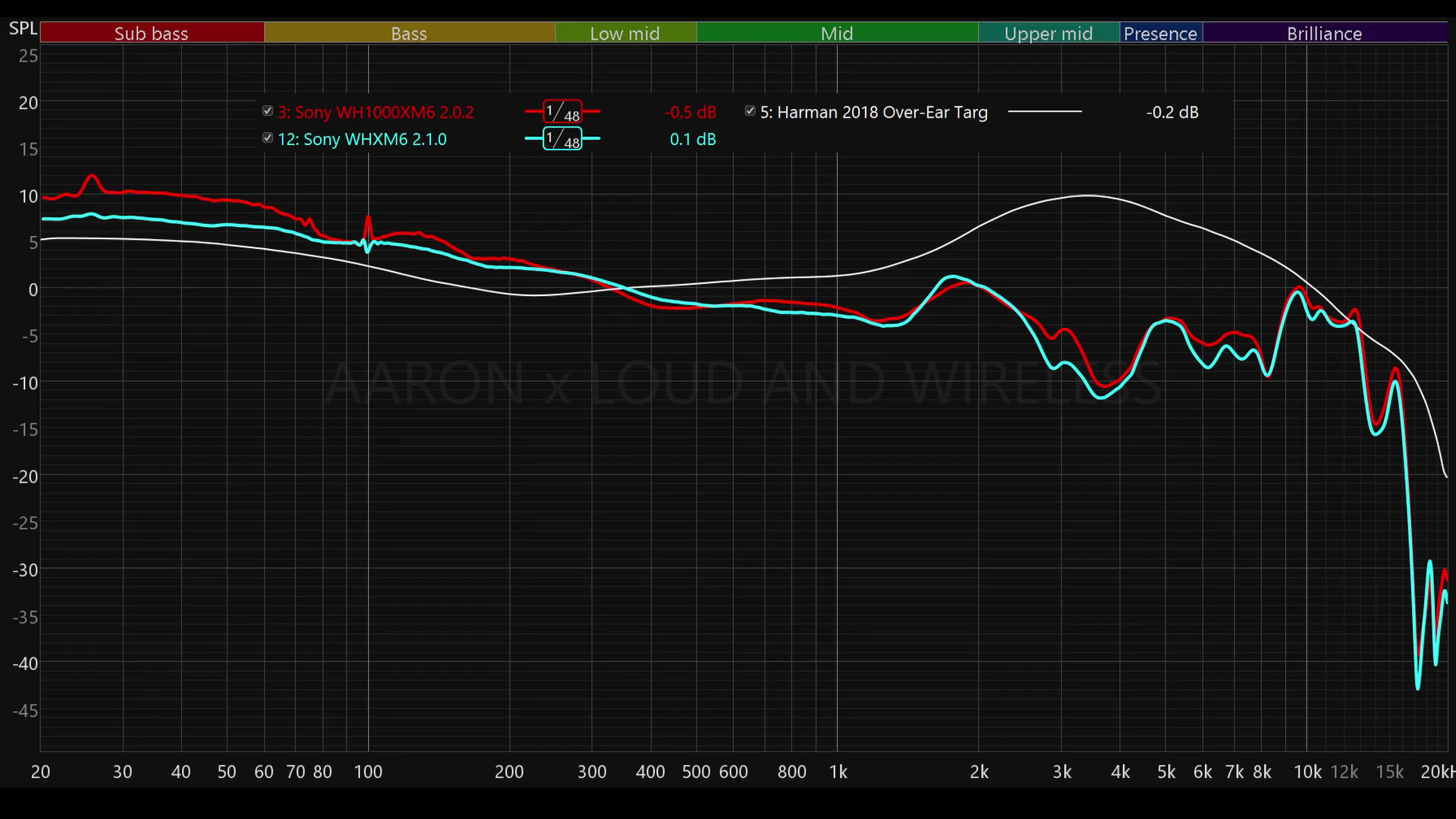
Task: Select the Bass frequency band label
Action: (x=409, y=33)
